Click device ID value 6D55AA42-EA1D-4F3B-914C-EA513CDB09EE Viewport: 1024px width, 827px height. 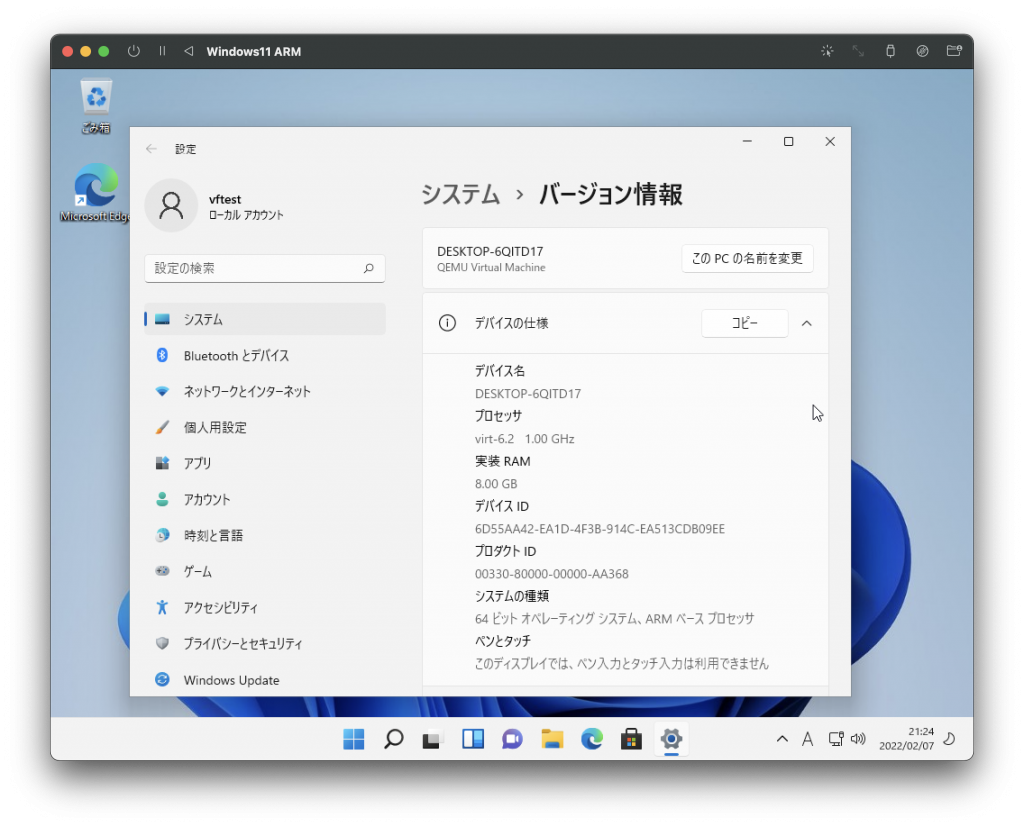[600, 529]
